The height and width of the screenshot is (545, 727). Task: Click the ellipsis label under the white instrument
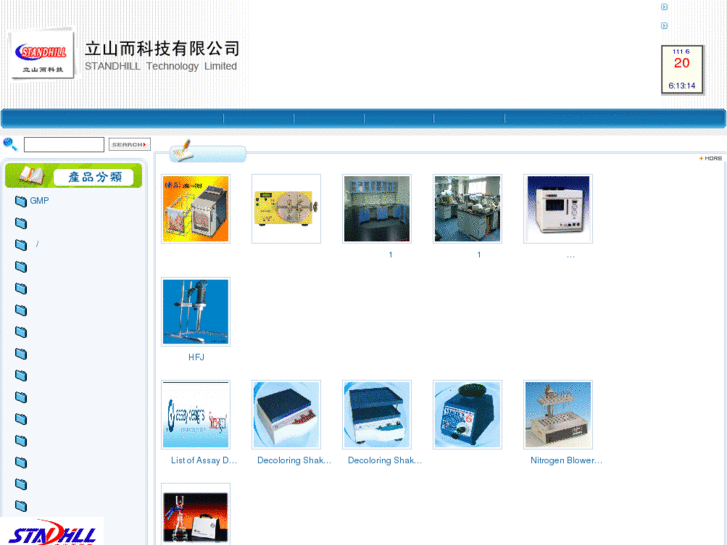570,255
